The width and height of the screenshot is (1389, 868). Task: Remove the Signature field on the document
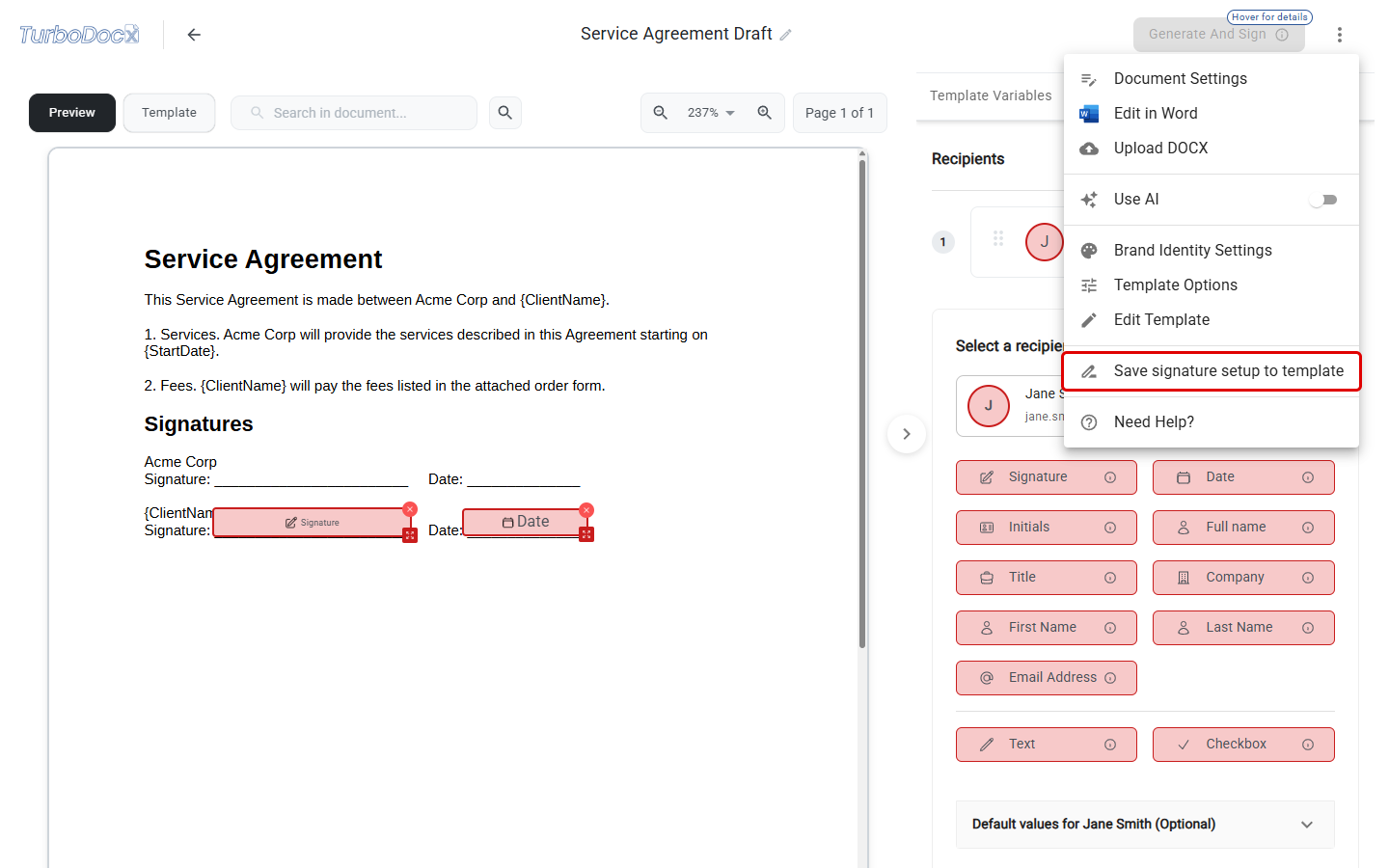coord(410,509)
